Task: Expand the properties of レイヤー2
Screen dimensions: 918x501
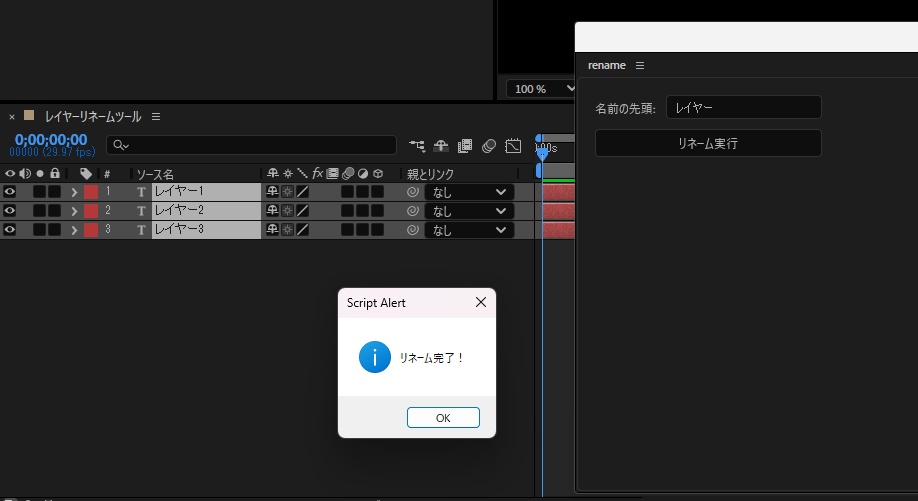Action: click(74, 211)
